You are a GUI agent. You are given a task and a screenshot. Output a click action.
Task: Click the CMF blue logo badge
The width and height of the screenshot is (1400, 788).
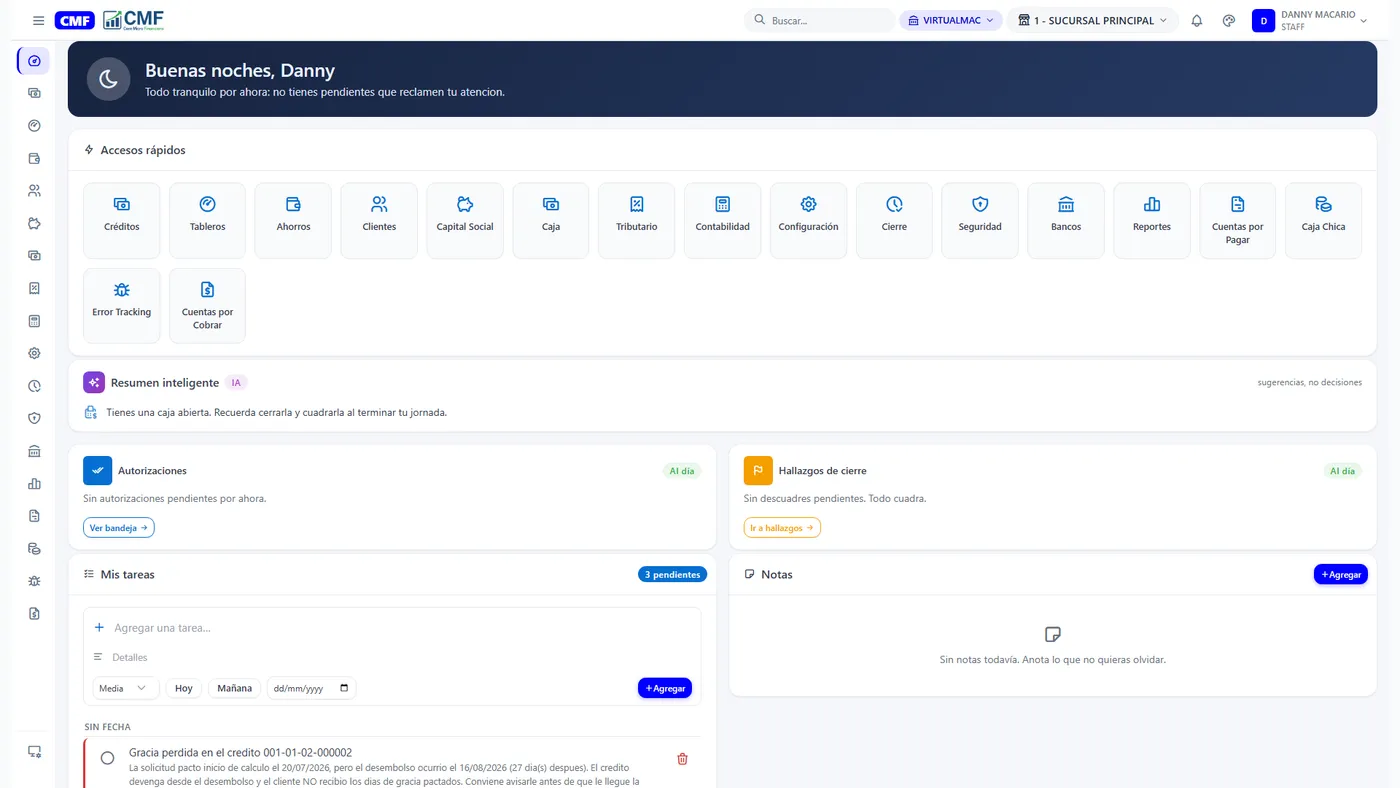[x=75, y=20]
